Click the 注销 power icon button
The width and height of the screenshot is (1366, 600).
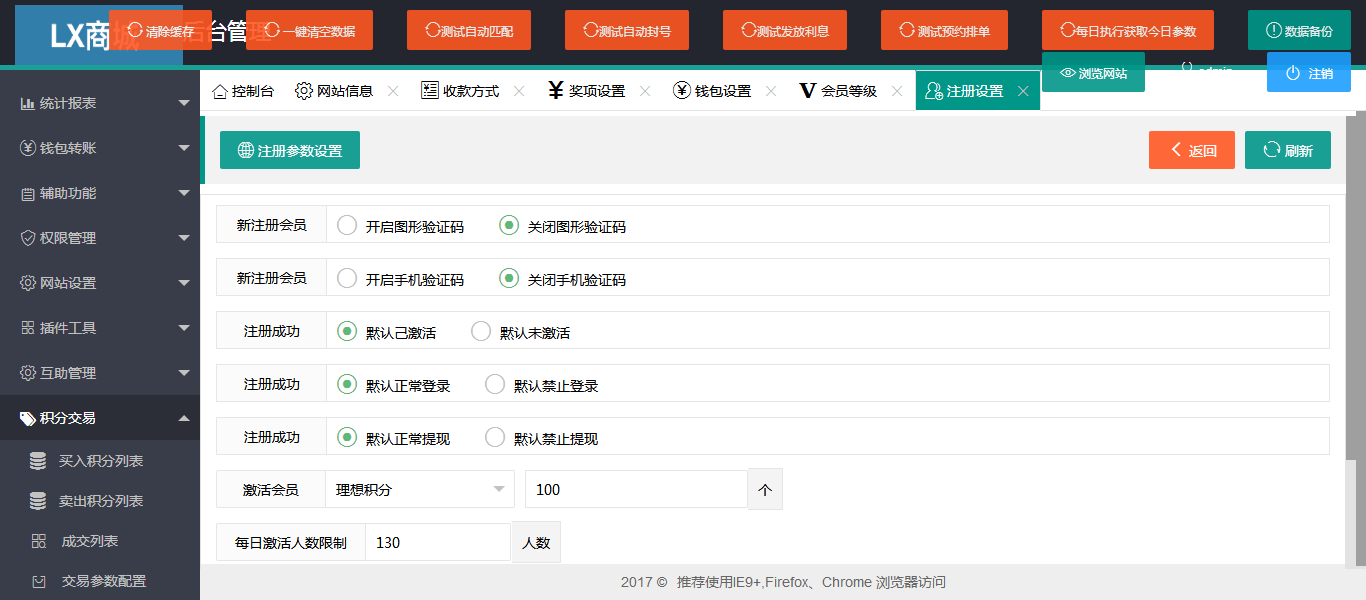pos(1308,73)
